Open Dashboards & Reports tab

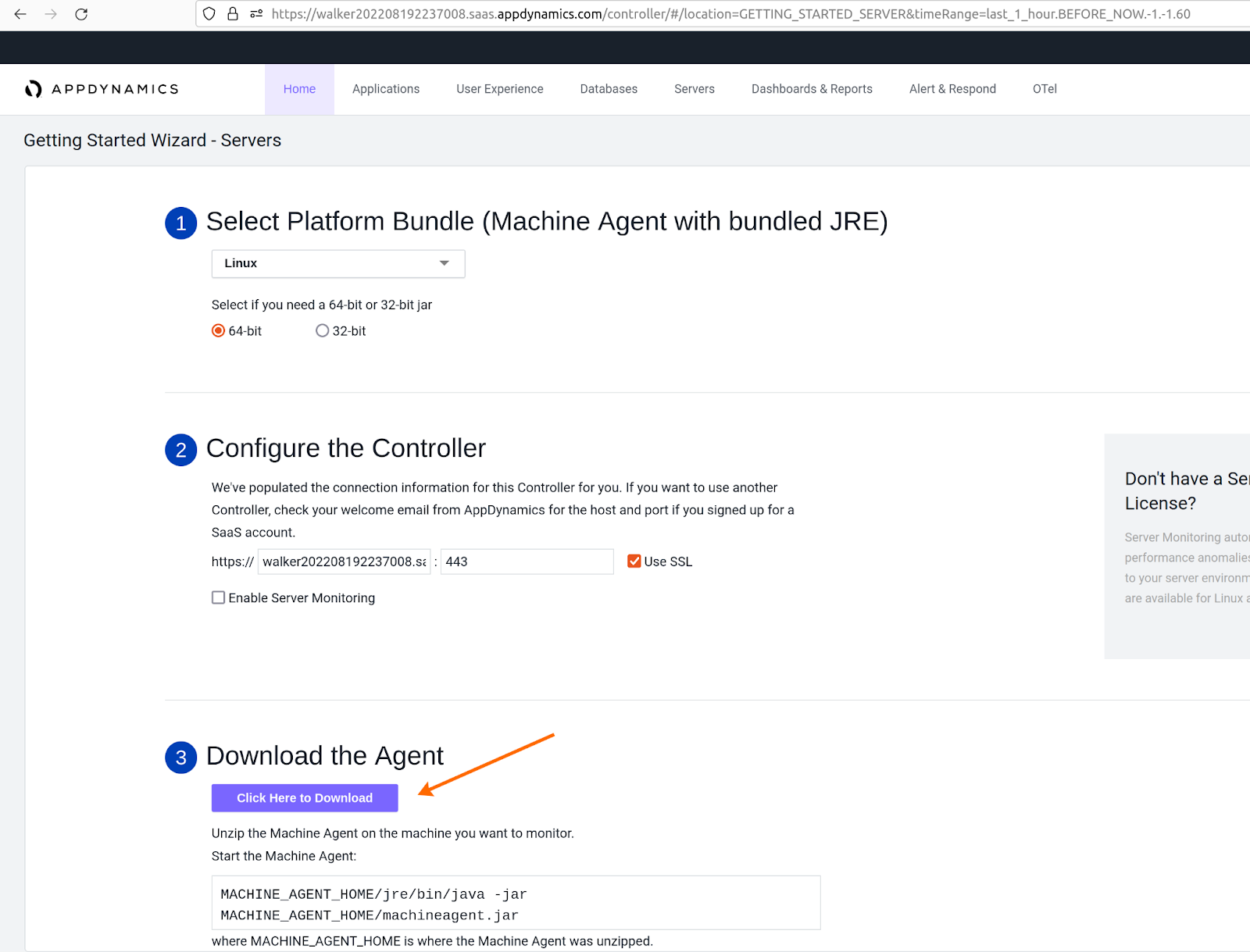click(812, 89)
